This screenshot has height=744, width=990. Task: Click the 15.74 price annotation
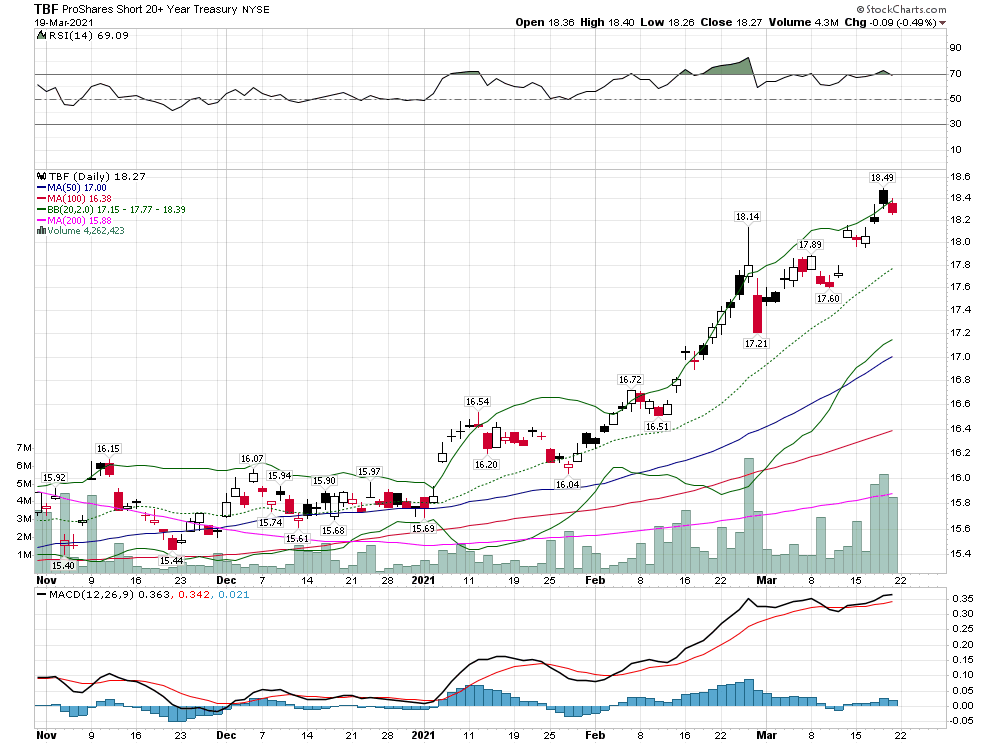(x=271, y=522)
